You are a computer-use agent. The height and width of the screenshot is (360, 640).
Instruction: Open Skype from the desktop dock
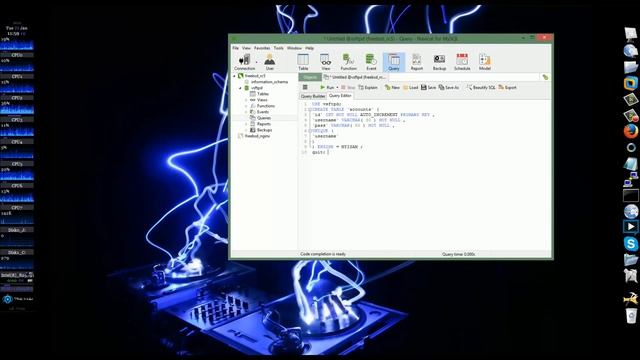pyautogui.click(x=631, y=244)
